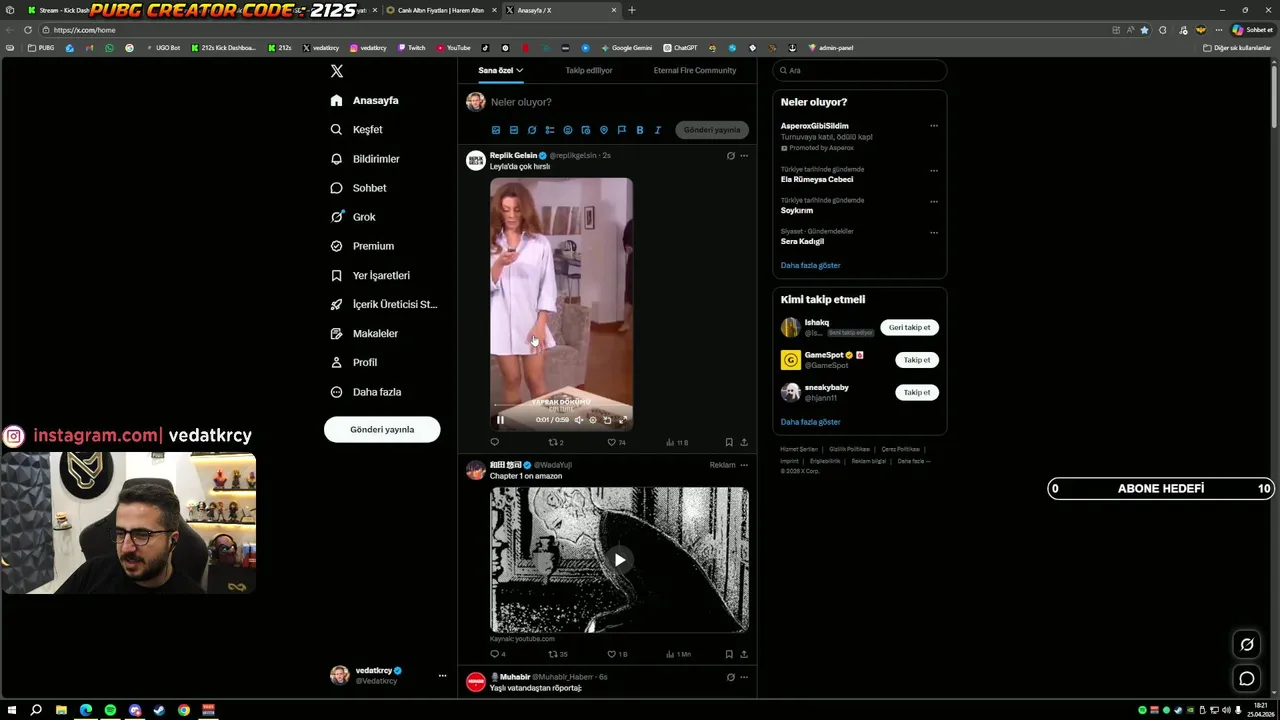Play the WadaYuji ad video
Viewport: 1280px width, 720px height.
click(619, 560)
